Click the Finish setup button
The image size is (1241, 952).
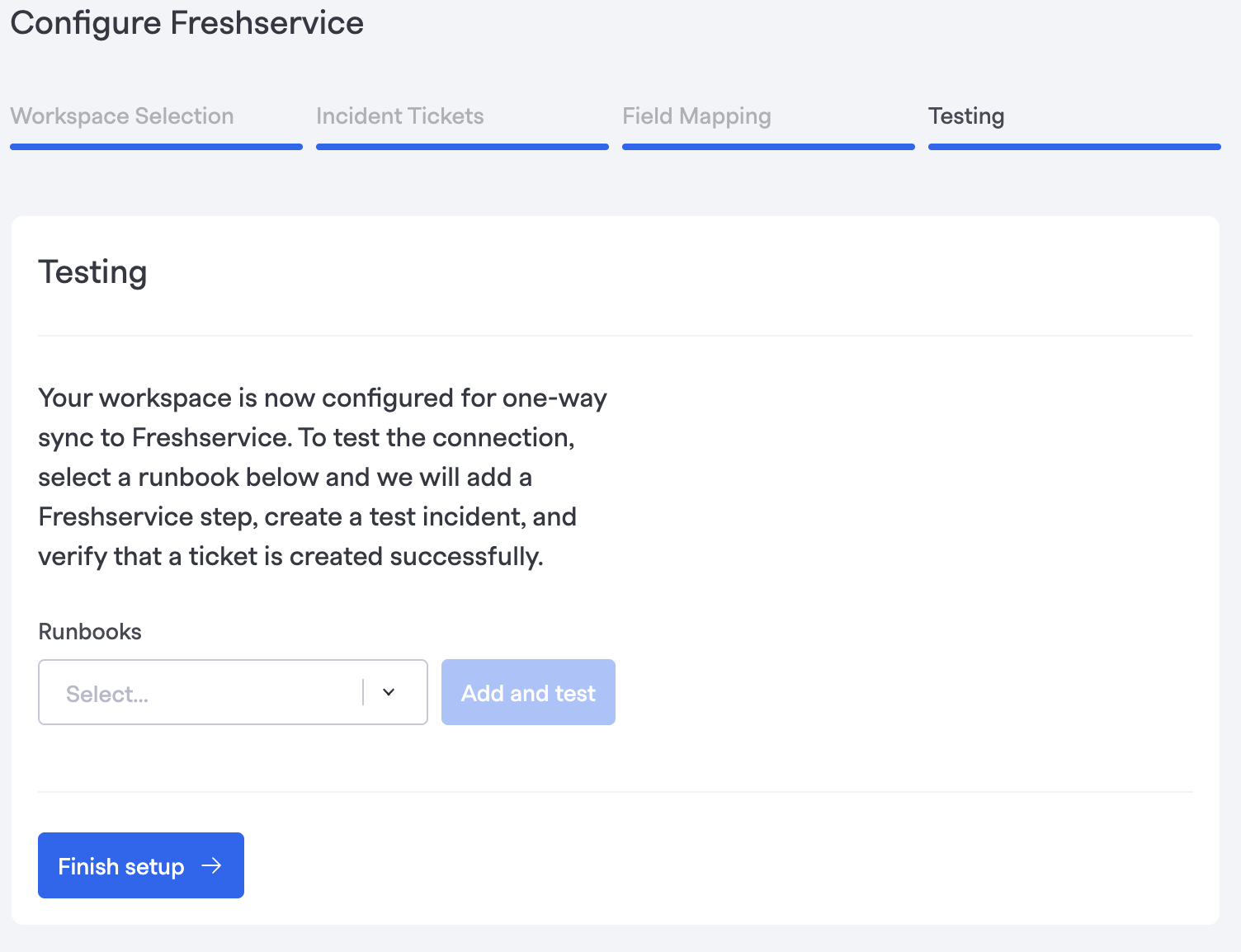pos(140,865)
